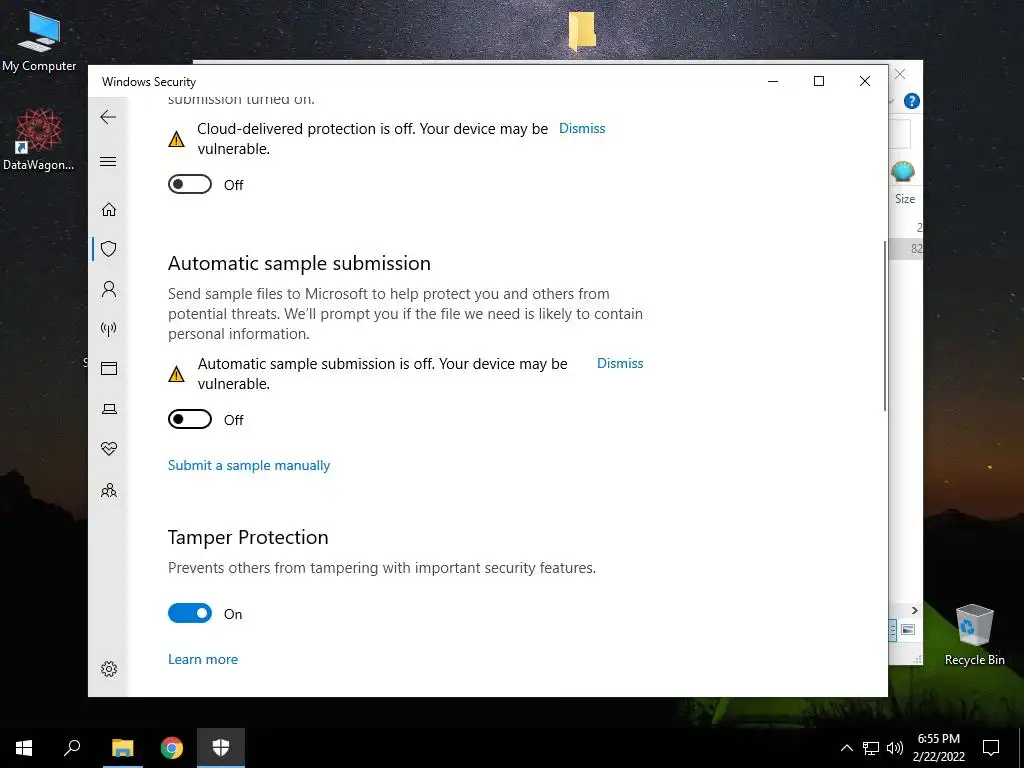Open File Explorer from the taskbar

[x=122, y=748]
